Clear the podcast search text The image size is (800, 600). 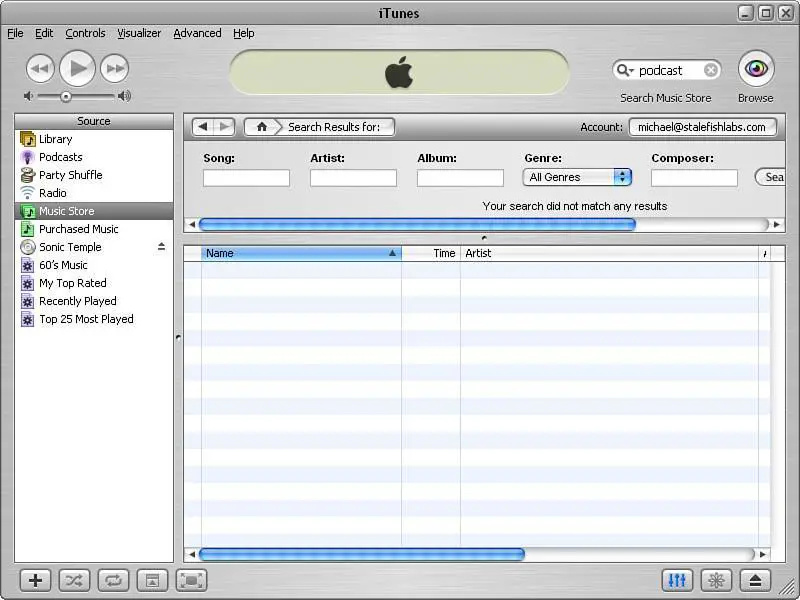711,70
